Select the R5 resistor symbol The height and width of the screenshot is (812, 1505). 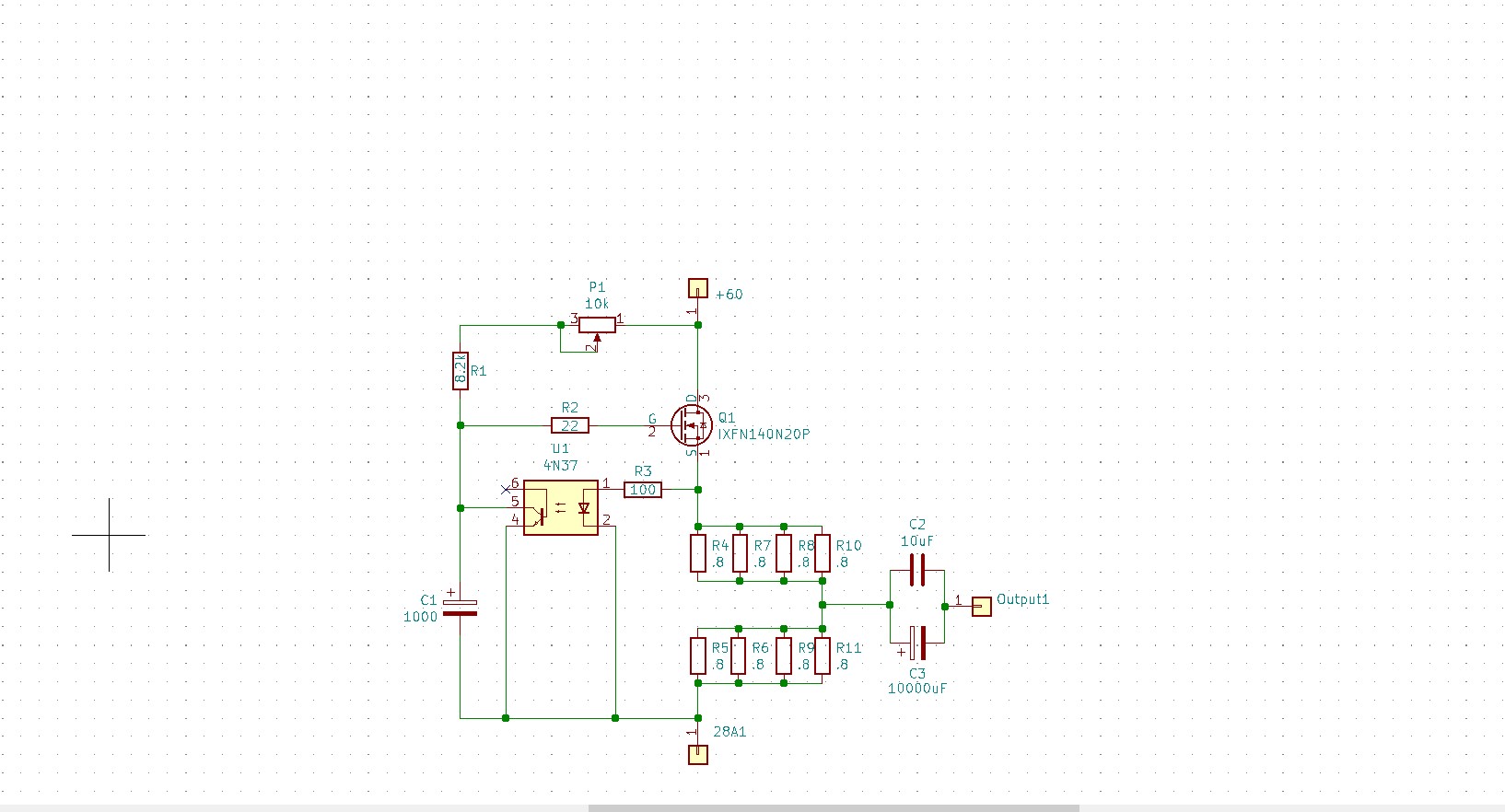[x=698, y=655]
